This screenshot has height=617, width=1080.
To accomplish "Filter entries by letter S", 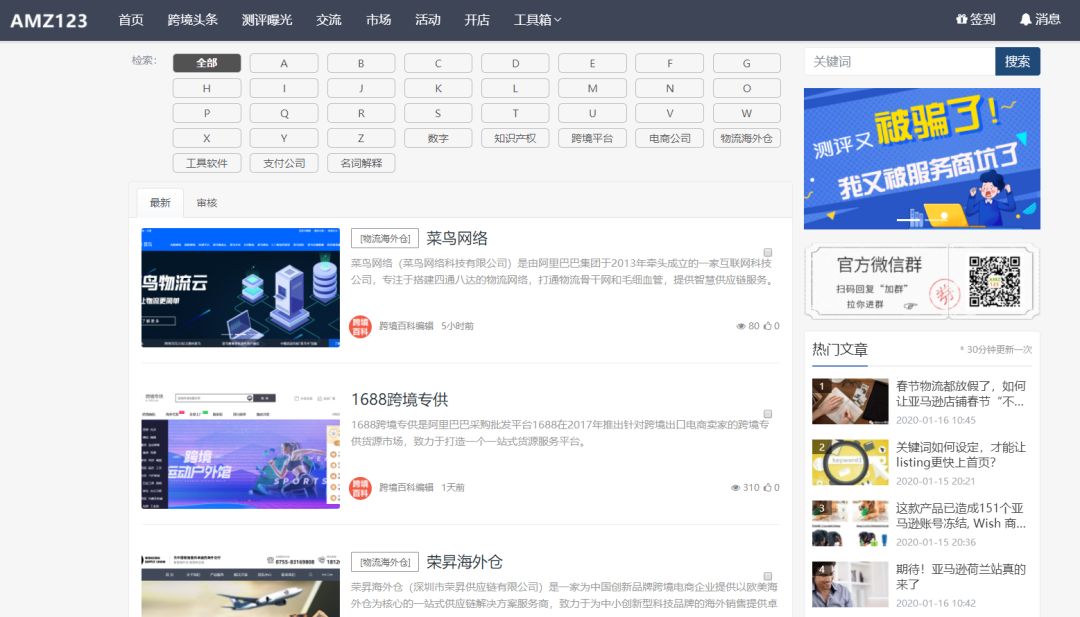I will click(438, 113).
